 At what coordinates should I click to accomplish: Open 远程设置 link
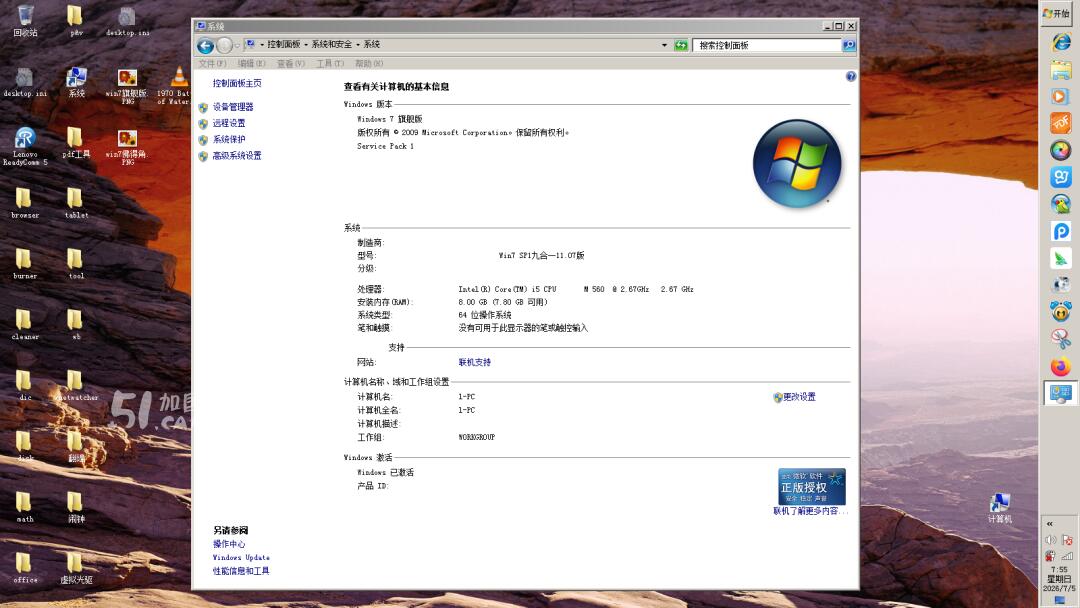(x=229, y=123)
